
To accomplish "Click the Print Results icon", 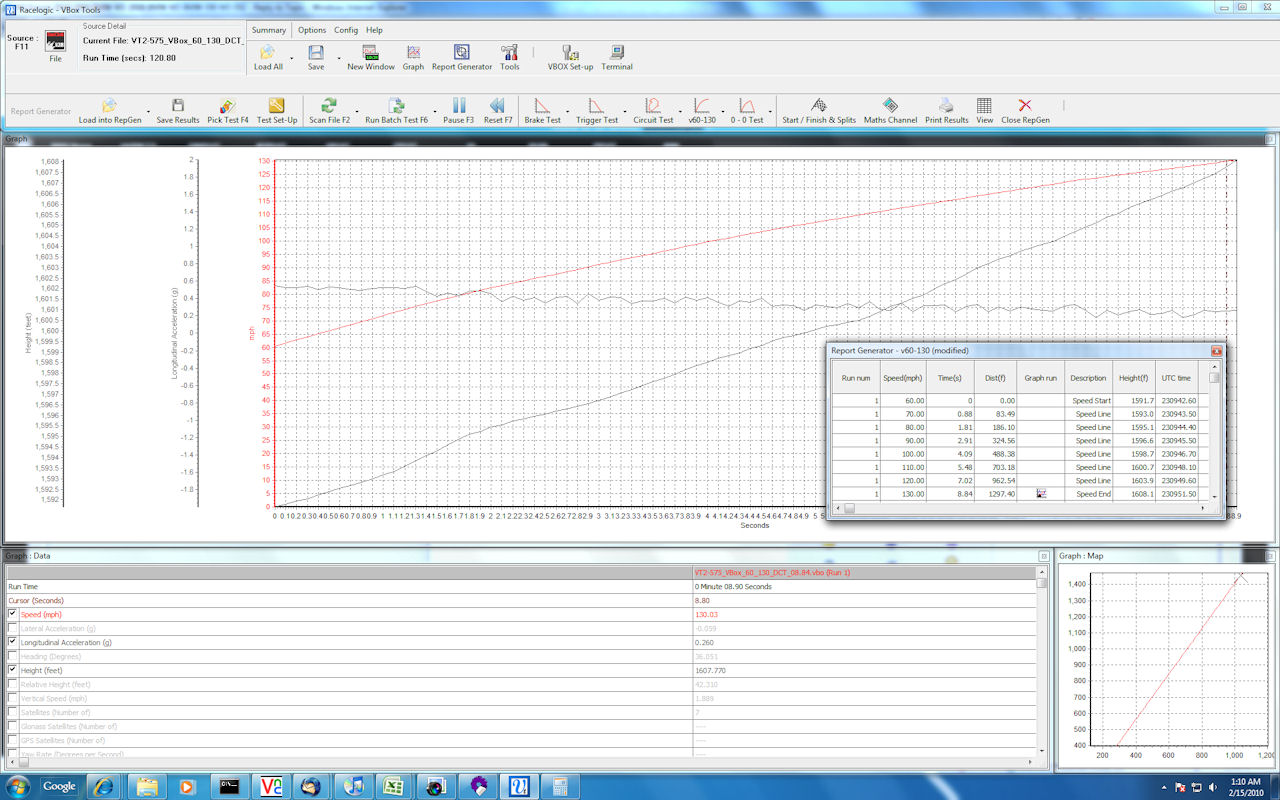I will click(x=946, y=105).
